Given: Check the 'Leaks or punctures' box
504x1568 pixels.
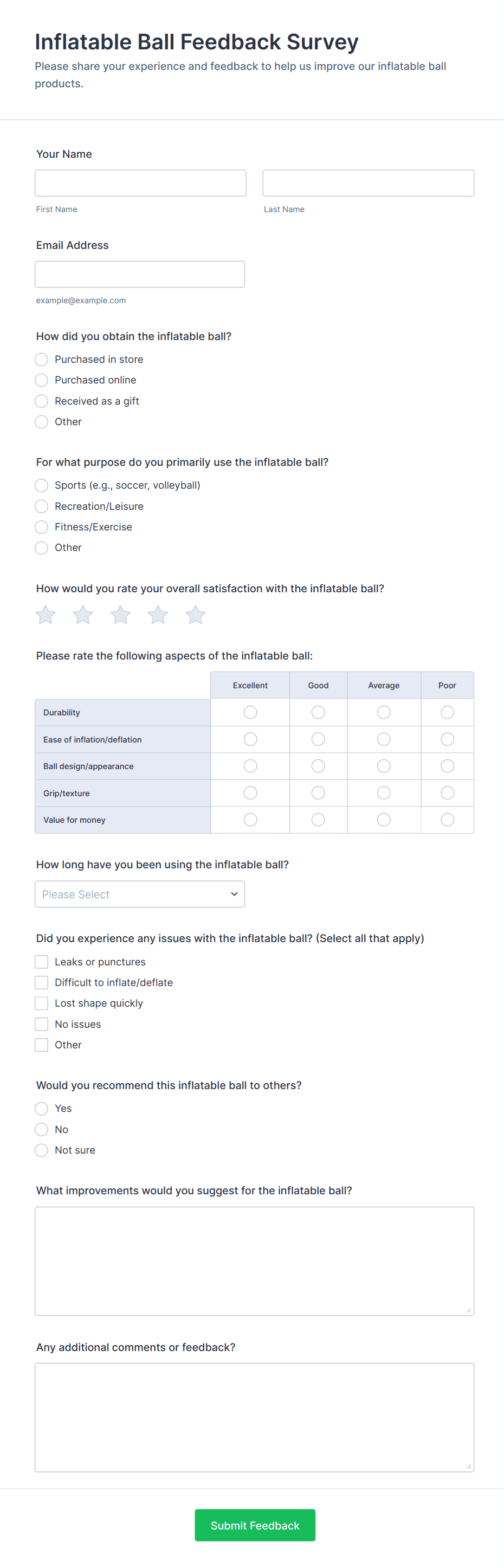Looking at the screenshot, I should pyautogui.click(x=41, y=962).
